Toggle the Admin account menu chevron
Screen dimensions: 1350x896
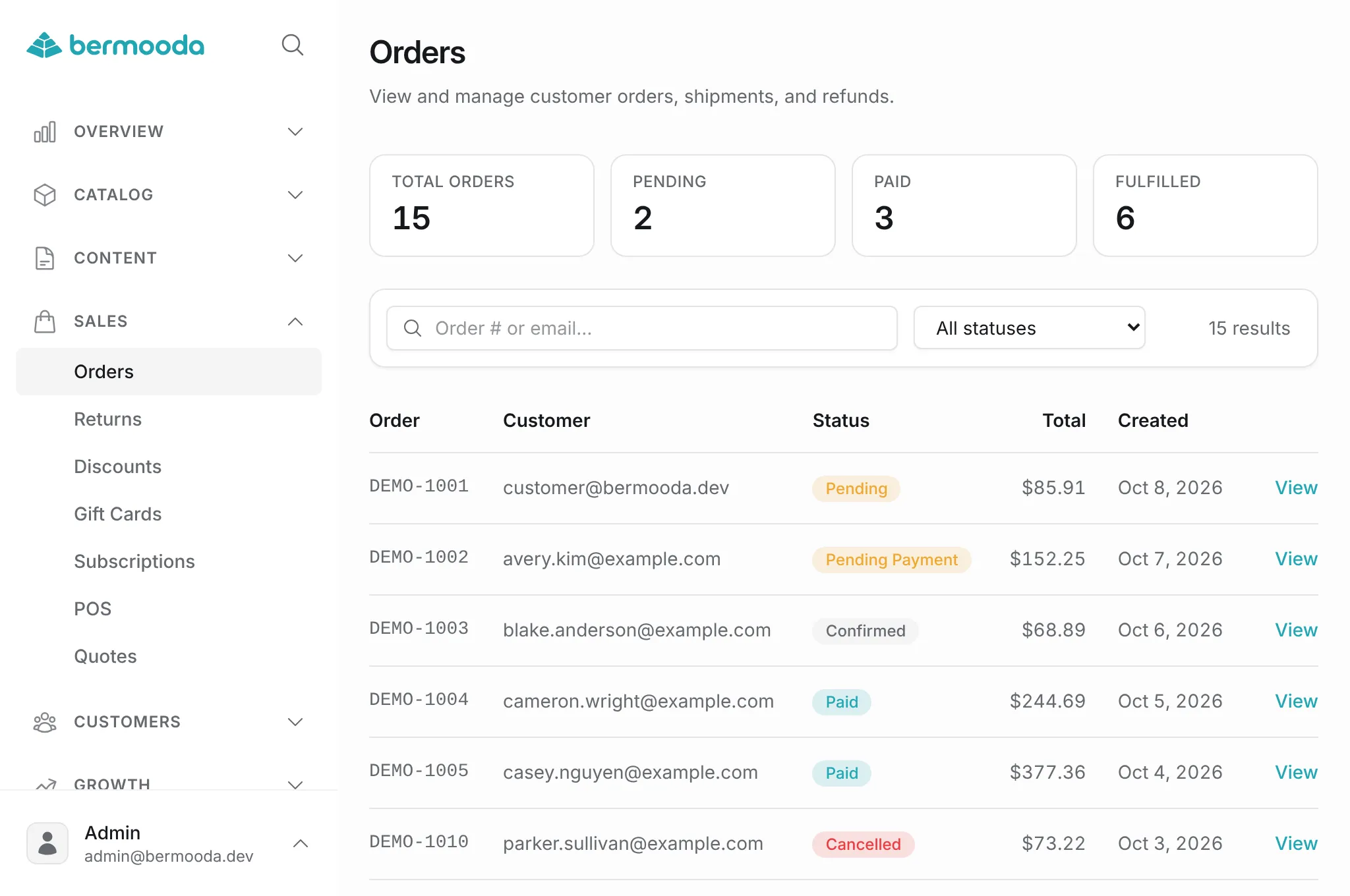click(301, 843)
